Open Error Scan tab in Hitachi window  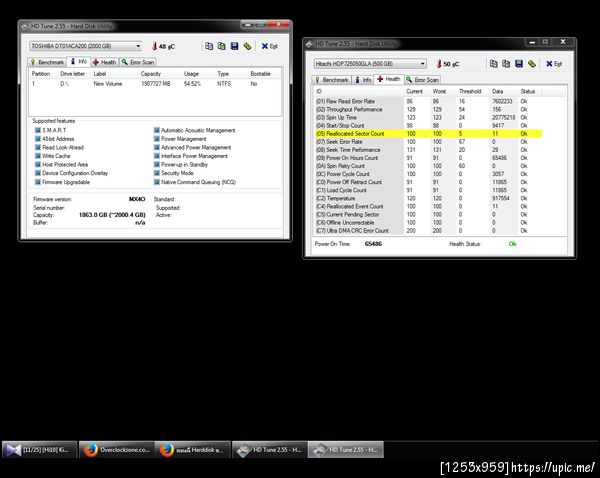tap(422, 80)
